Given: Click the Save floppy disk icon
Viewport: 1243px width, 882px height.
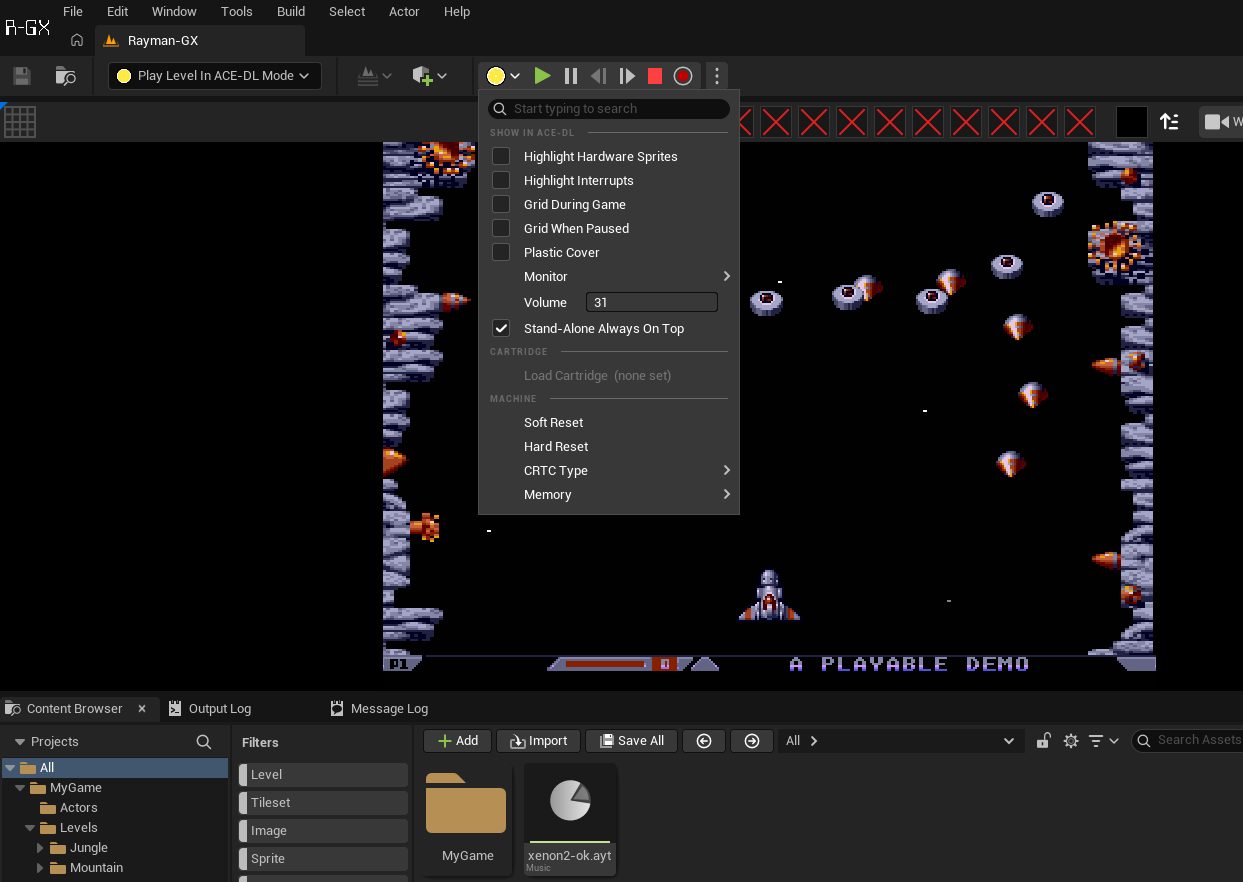Looking at the screenshot, I should click(22, 76).
